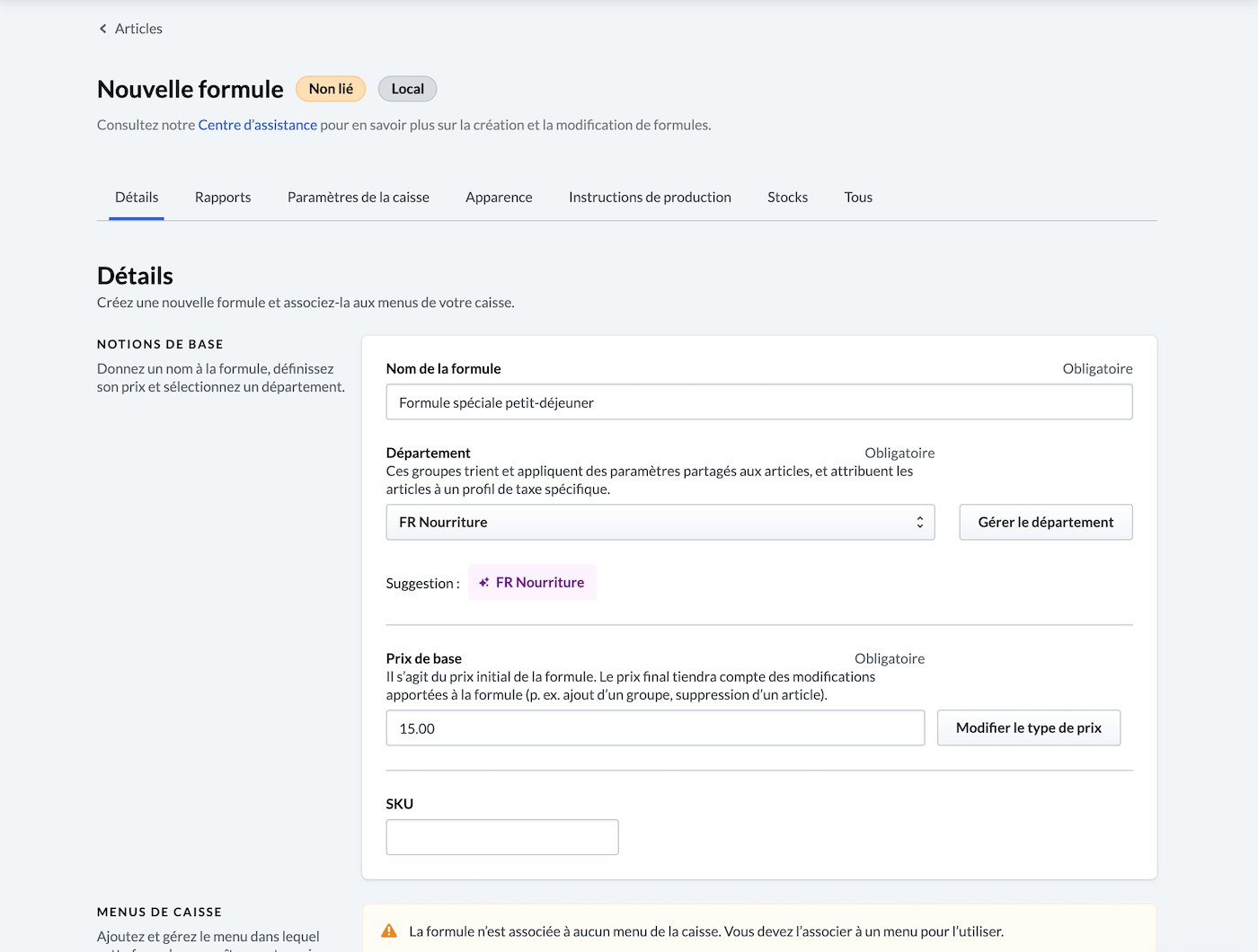Screen dimensions: 1258x952
Task: Click the Nom de la formule field
Action: pyautogui.click(x=758, y=402)
